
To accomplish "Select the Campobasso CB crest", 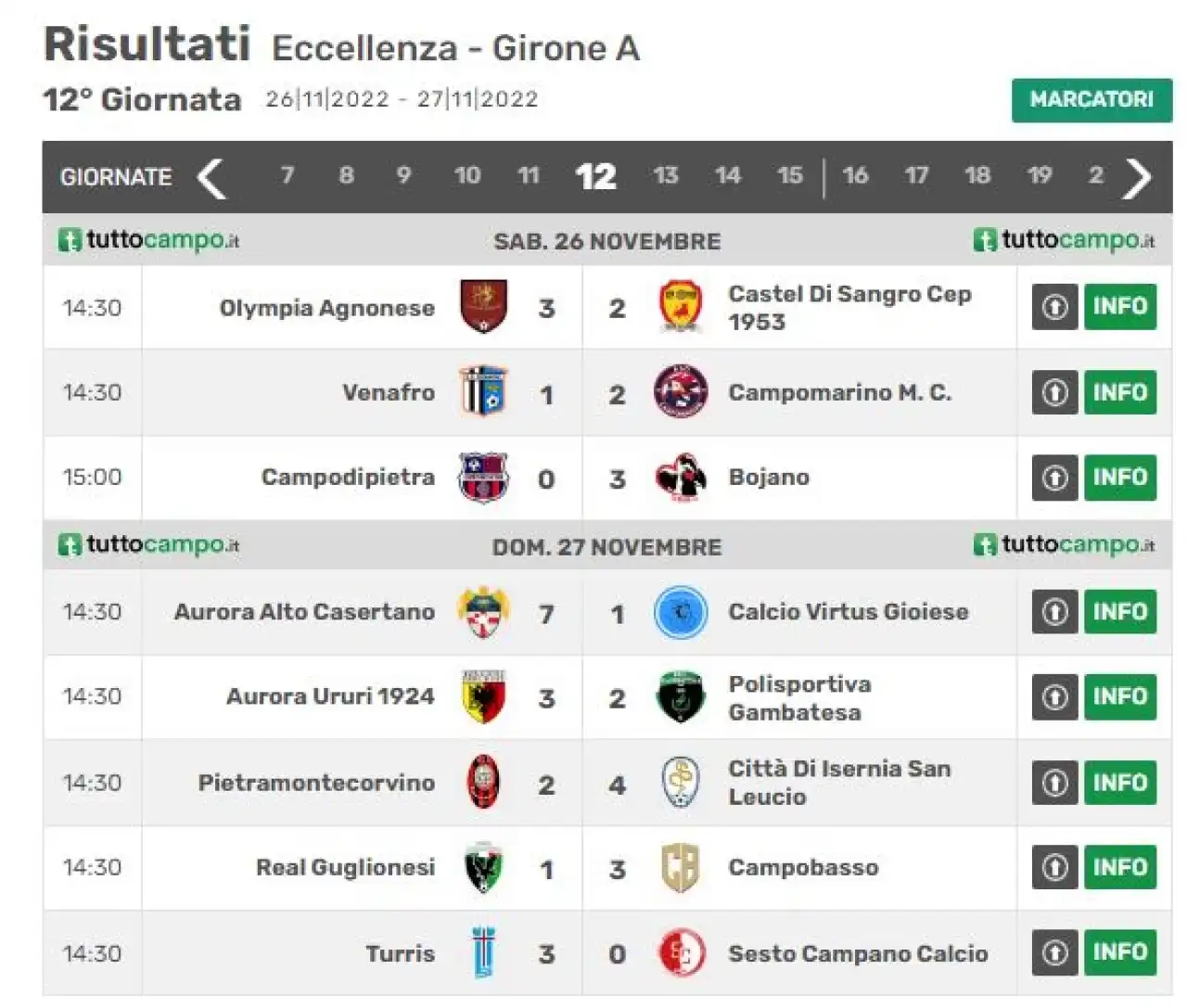I will pos(680,868).
